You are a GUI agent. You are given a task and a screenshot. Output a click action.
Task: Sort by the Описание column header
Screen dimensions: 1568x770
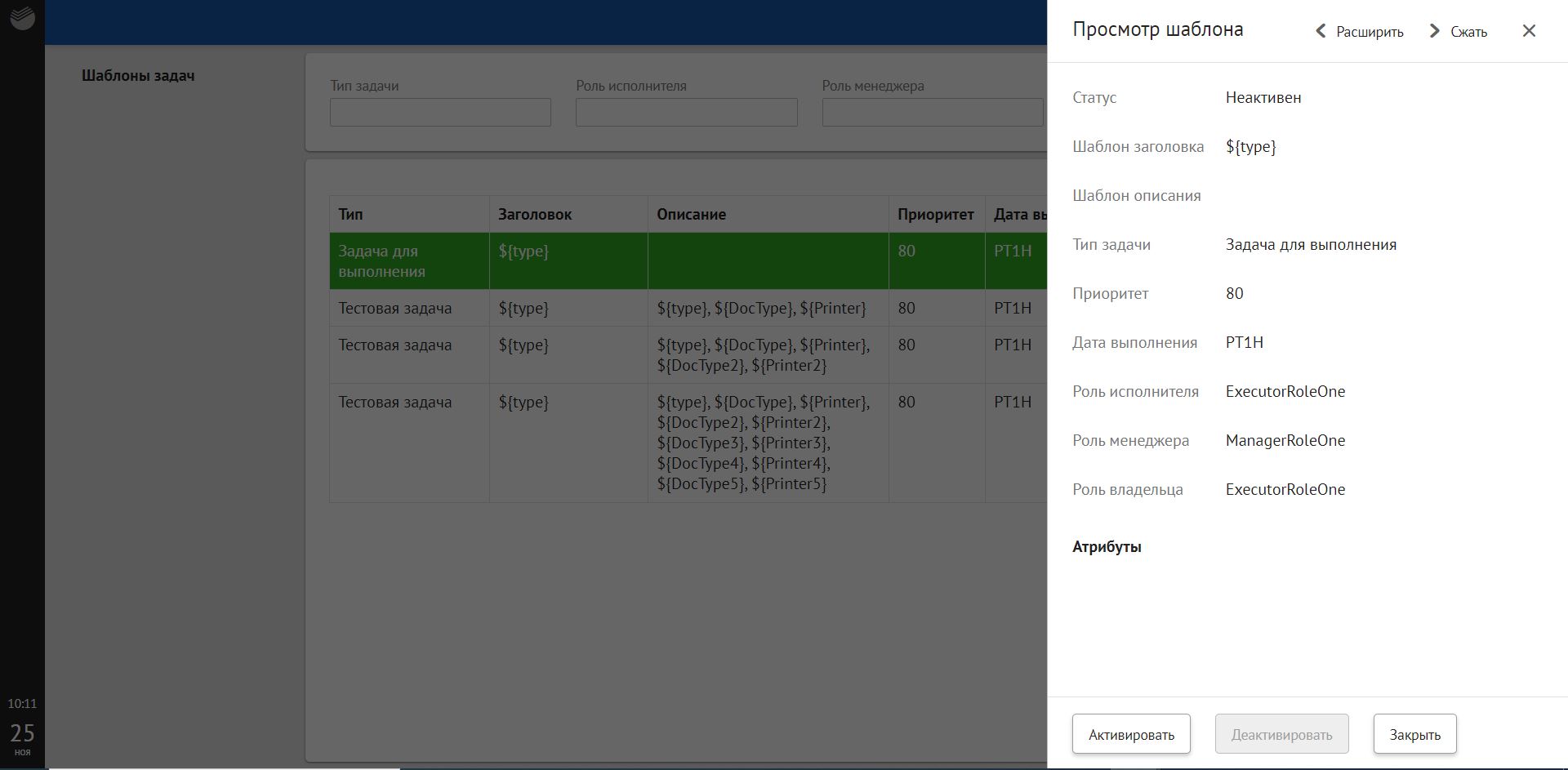click(691, 215)
